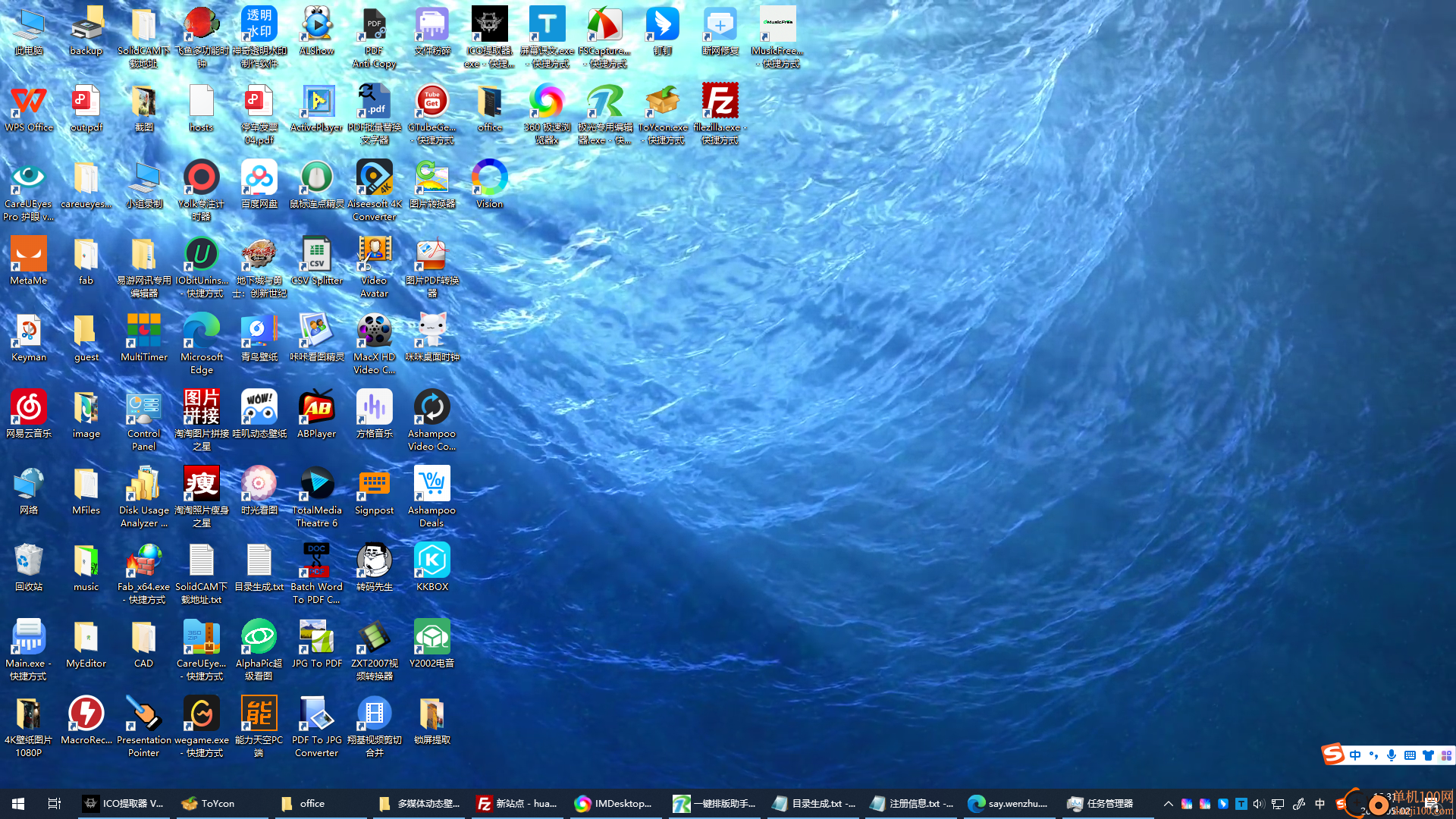This screenshot has height=819, width=1456.
Task: Click Sogou input bar soft keyboard icon
Action: coord(1410,755)
